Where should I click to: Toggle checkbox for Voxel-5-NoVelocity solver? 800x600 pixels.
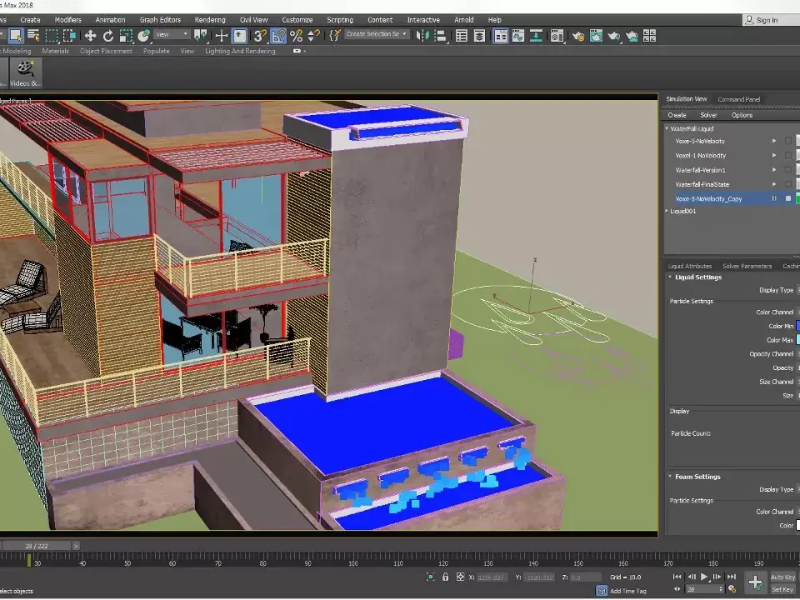pos(788,141)
